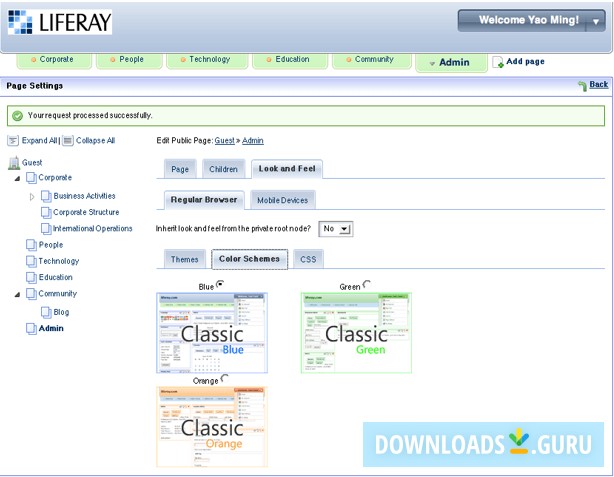Click the Guest breadcrumb link

(x=224, y=141)
